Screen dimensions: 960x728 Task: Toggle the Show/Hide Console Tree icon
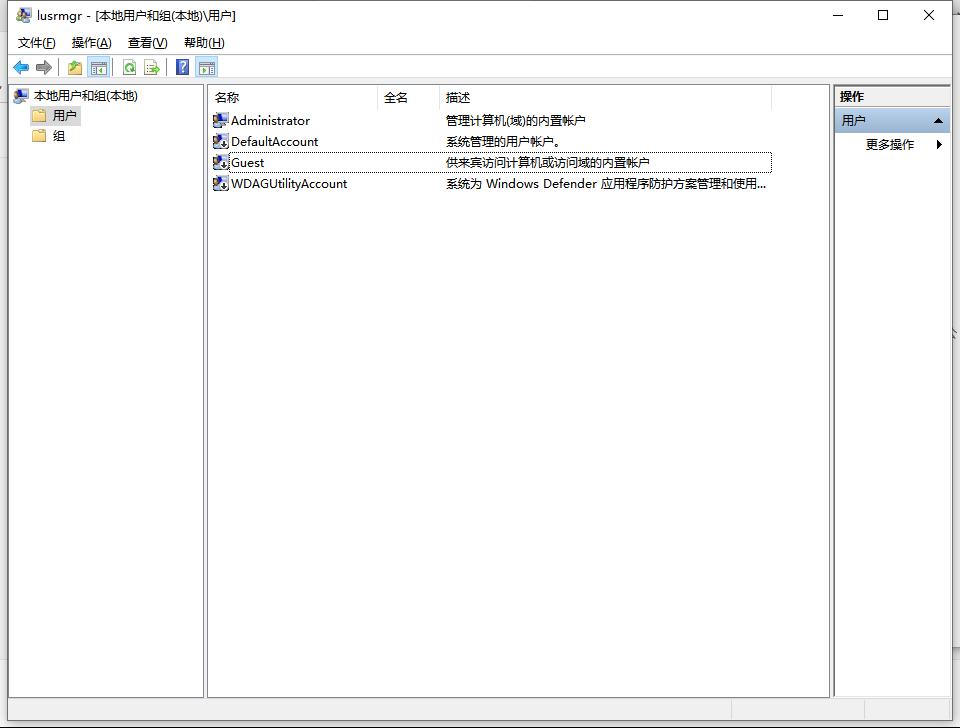pos(99,67)
